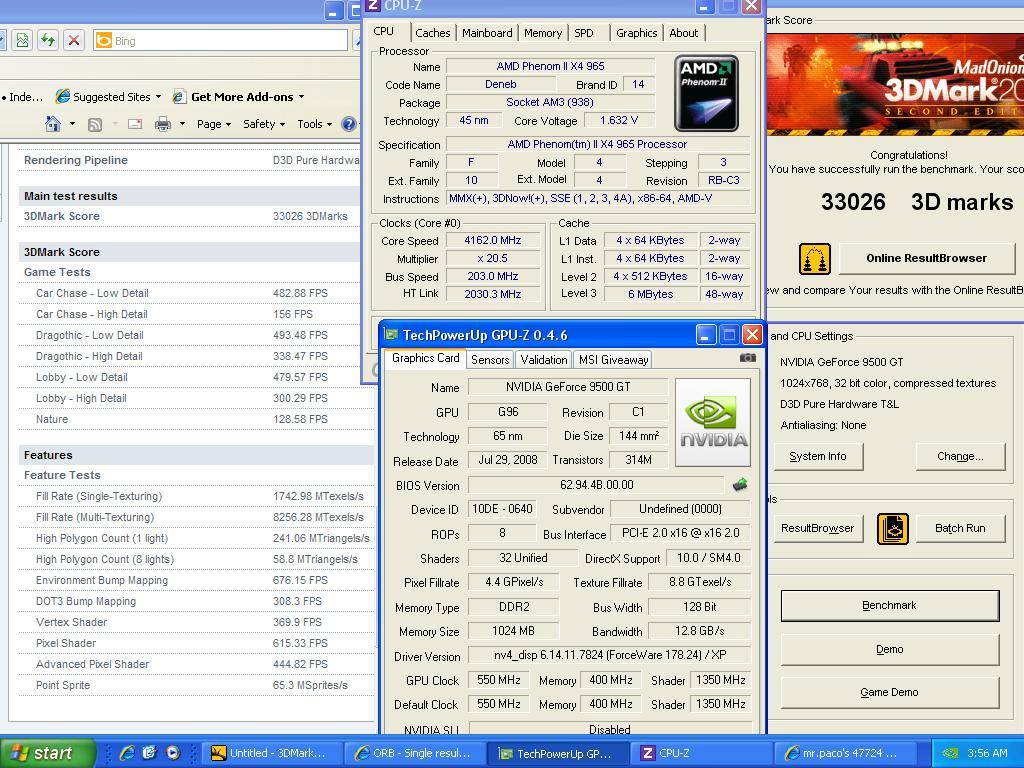Switch to the Sensors tab in GPU-Z
This screenshot has height=768, width=1024.
490,360
